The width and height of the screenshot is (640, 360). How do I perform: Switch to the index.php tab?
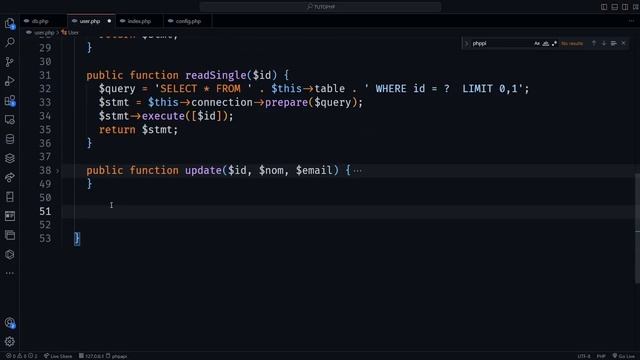139,21
